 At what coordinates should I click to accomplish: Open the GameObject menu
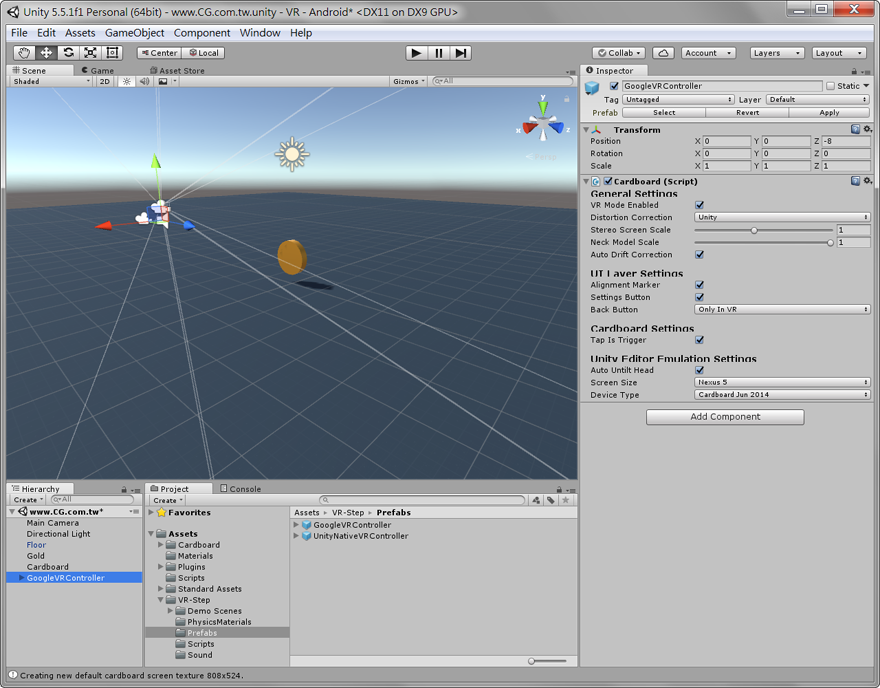[x=135, y=33]
